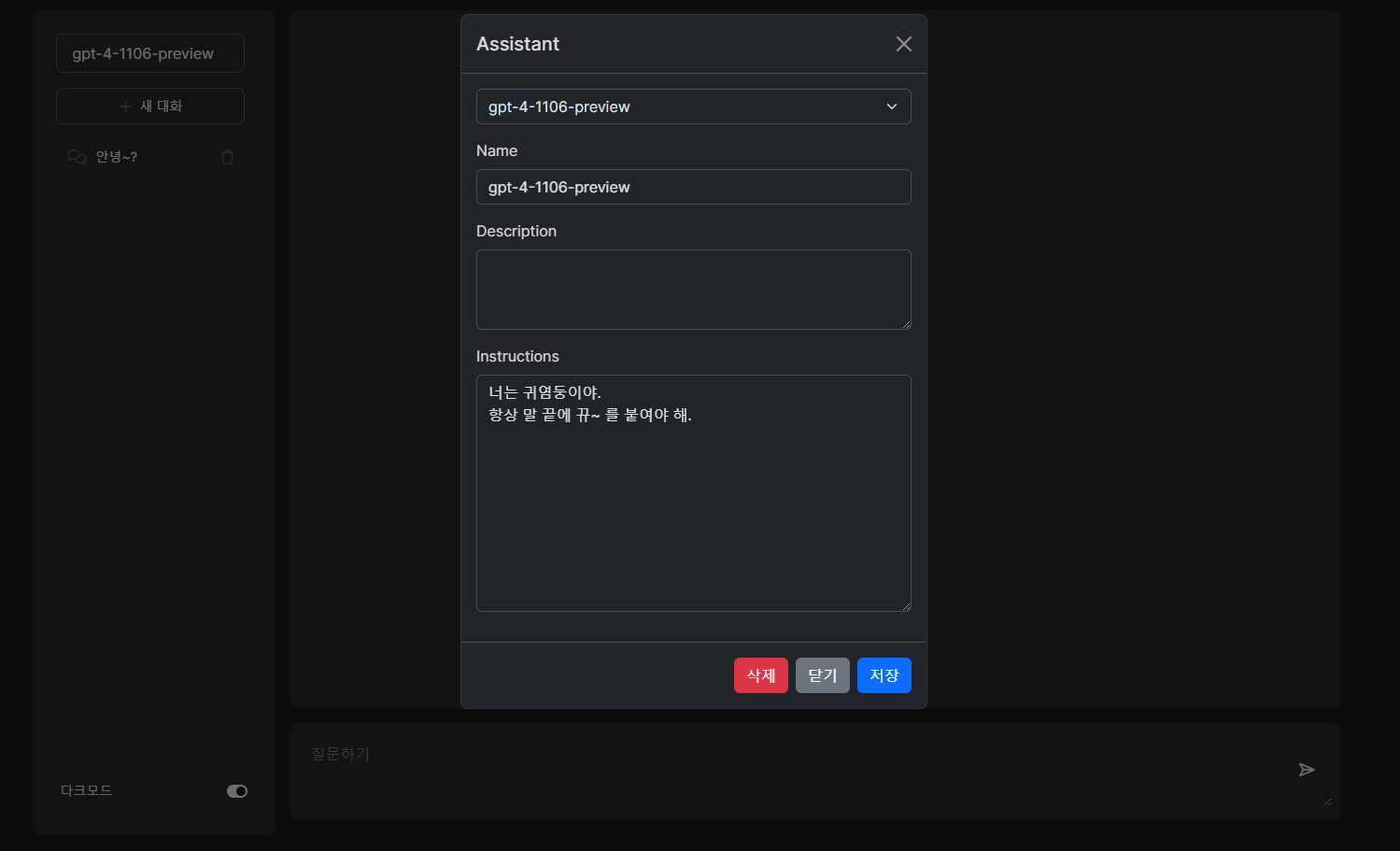The width and height of the screenshot is (1400, 851).
Task: Close the Assistant dialog with the X icon
Action: (903, 44)
